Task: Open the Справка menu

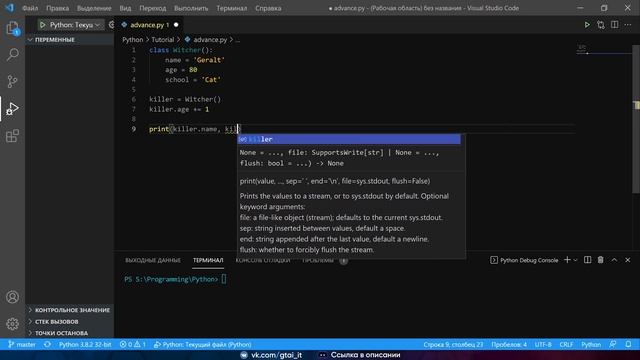Action: click(268, 8)
